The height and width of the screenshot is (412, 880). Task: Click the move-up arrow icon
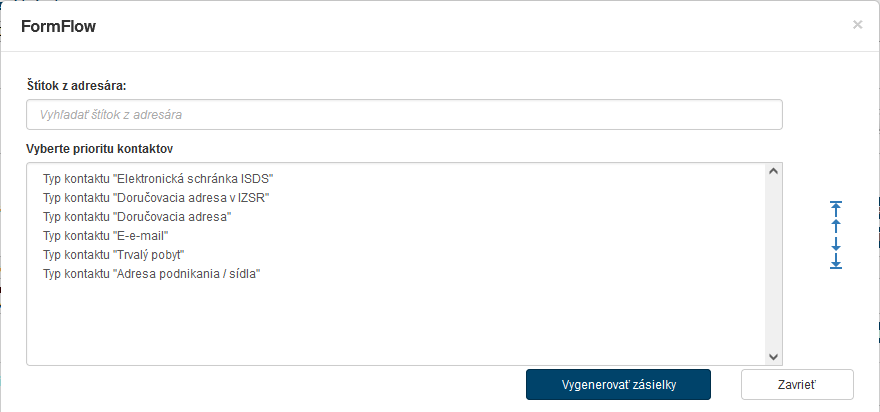tap(836, 227)
